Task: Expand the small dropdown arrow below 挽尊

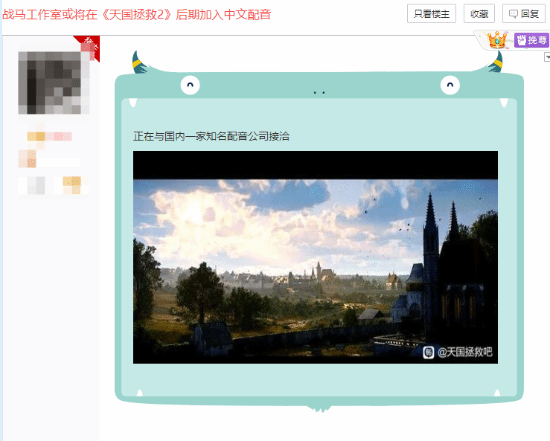Action: 547,57
